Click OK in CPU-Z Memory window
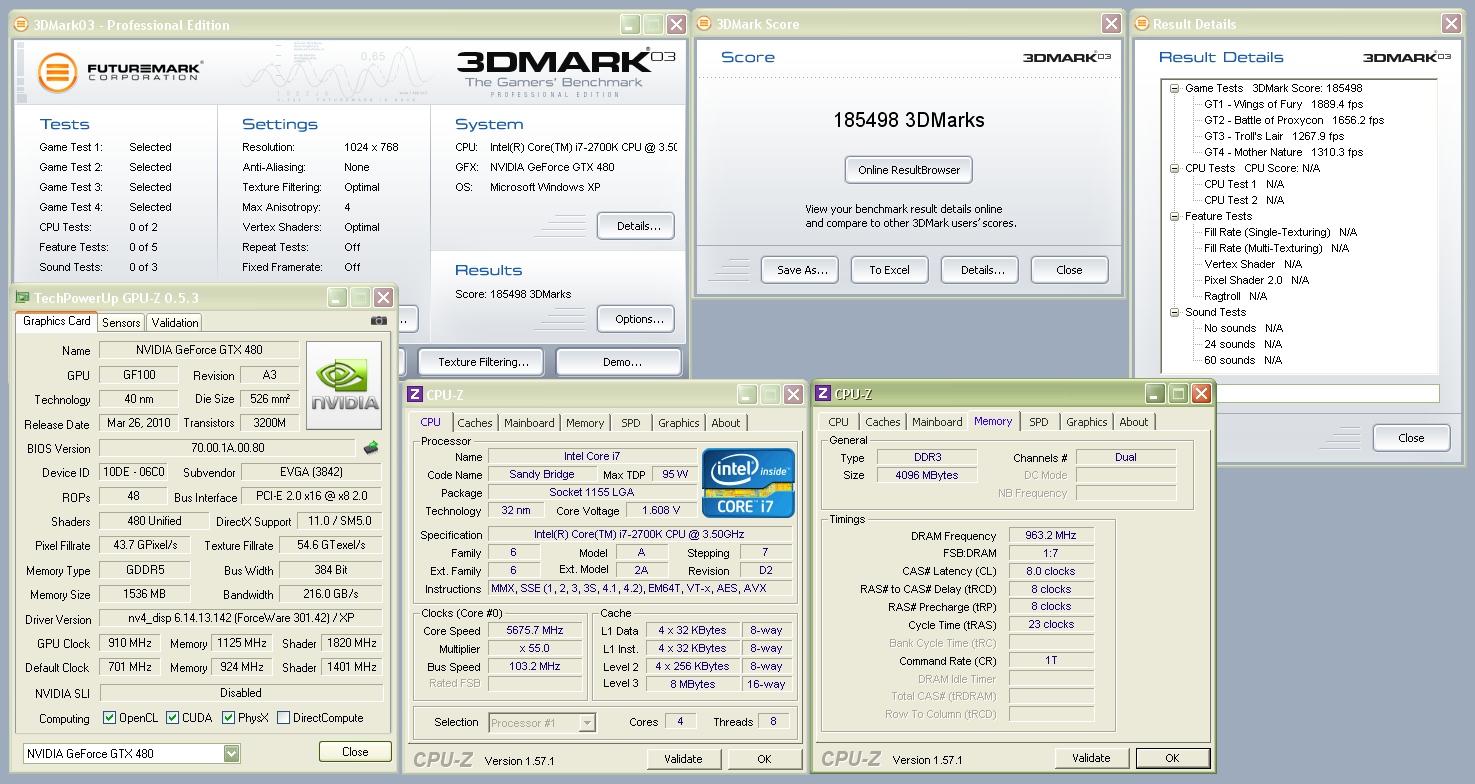The height and width of the screenshot is (784, 1475). click(x=1172, y=758)
